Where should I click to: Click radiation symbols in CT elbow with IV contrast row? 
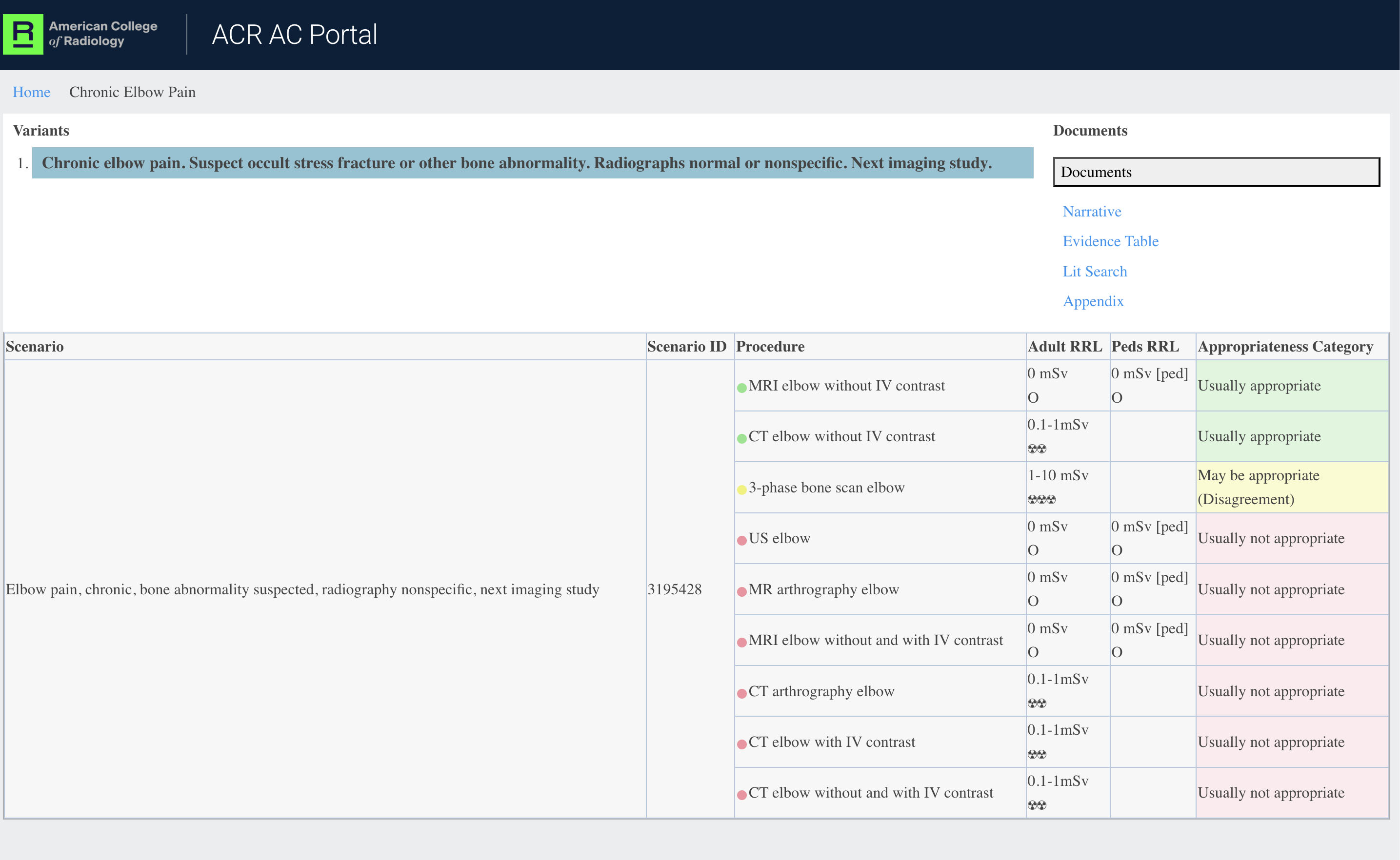coord(1037,754)
